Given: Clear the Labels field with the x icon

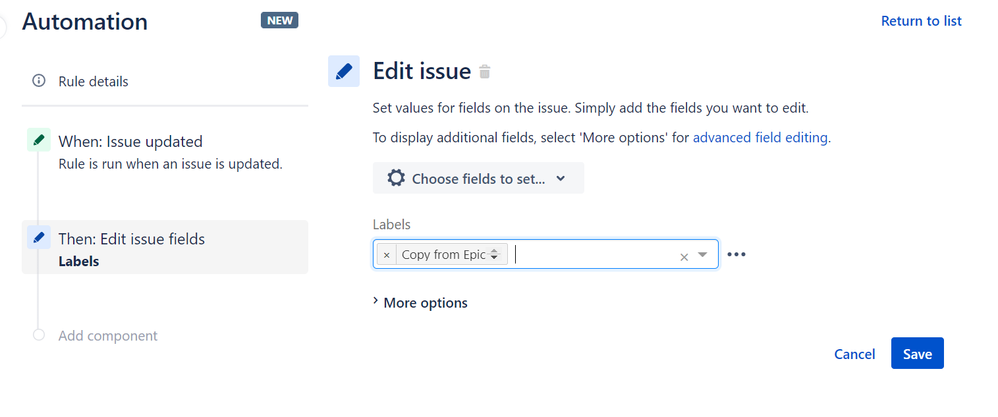Looking at the screenshot, I should coord(684,257).
